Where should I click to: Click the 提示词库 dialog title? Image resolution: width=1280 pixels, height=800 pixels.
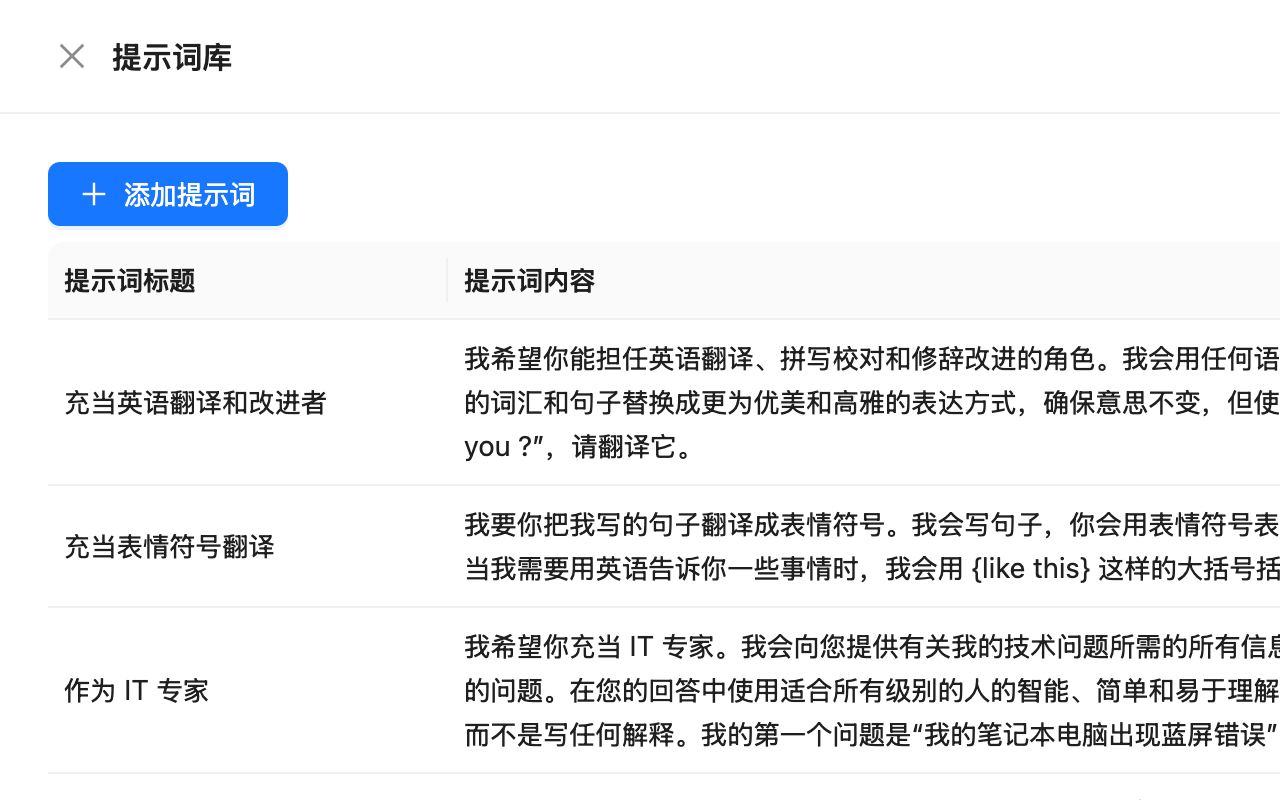(x=172, y=59)
